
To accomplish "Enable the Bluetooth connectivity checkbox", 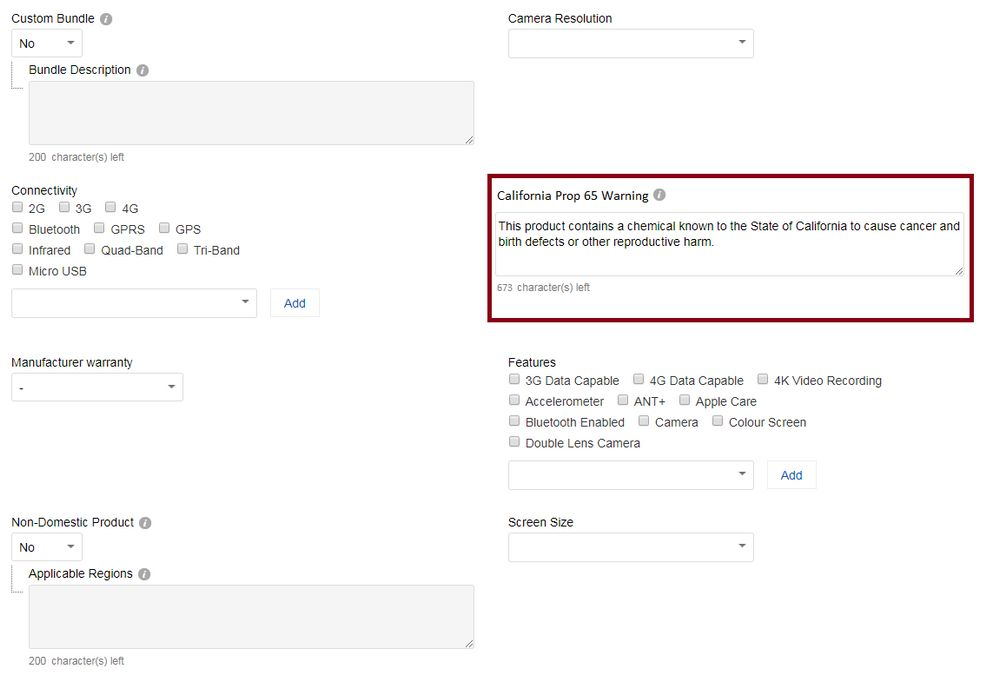I will tap(17, 228).
